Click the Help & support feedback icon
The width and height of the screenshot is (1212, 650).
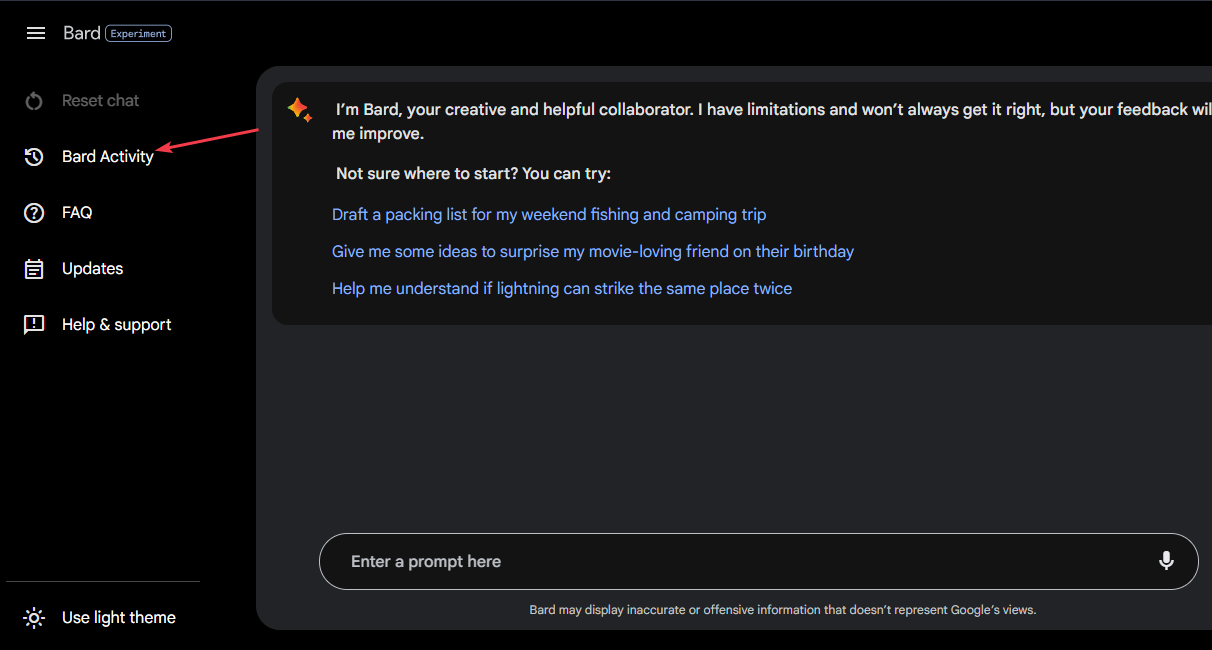pyautogui.click(x=34, y=325)
